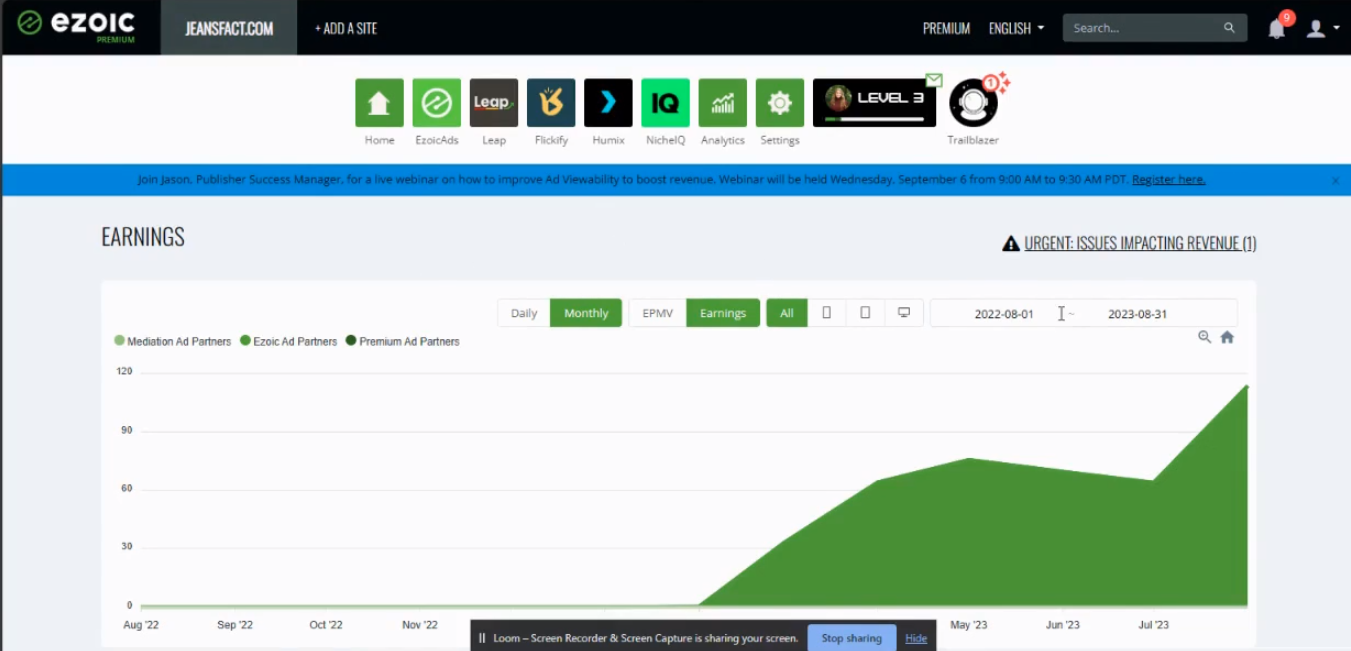Open the Premium menu item
The image size is (1351, 651).
(x=946, y=28)
